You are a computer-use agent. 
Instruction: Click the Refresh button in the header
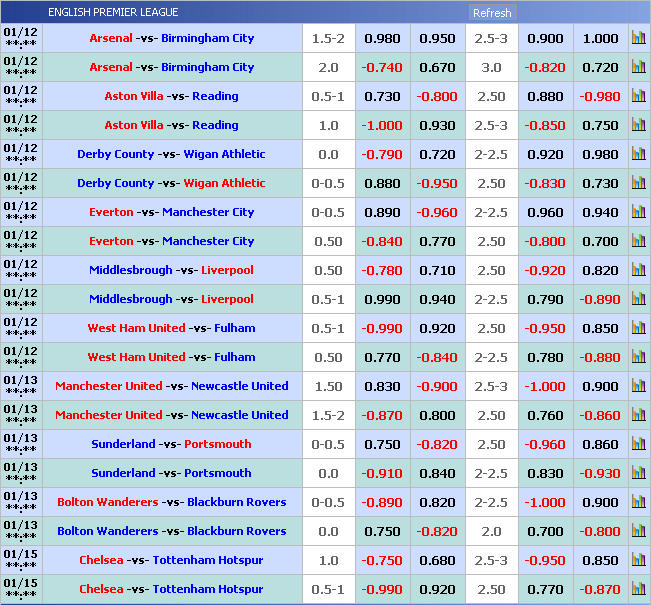click(x=491, y=13)
